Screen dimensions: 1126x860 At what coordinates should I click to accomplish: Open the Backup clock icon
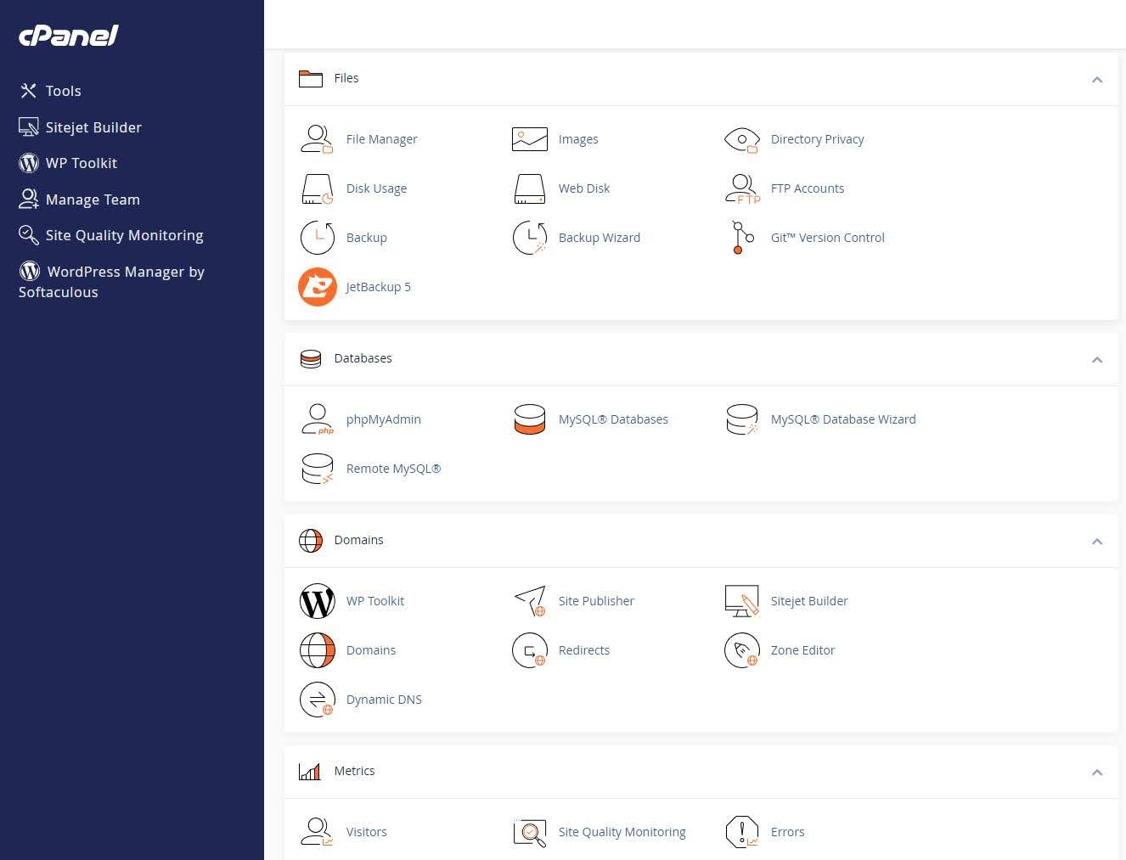(x=317, y=238)
